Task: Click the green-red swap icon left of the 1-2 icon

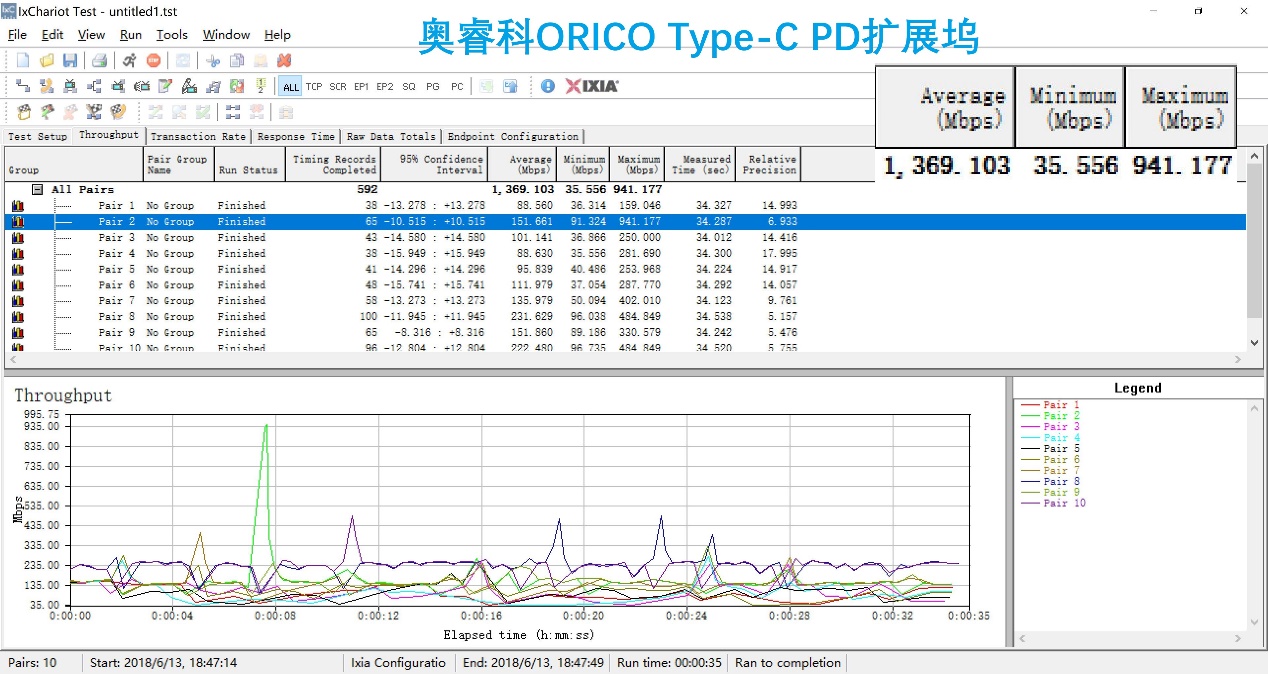Action: (x=237, y=86)
